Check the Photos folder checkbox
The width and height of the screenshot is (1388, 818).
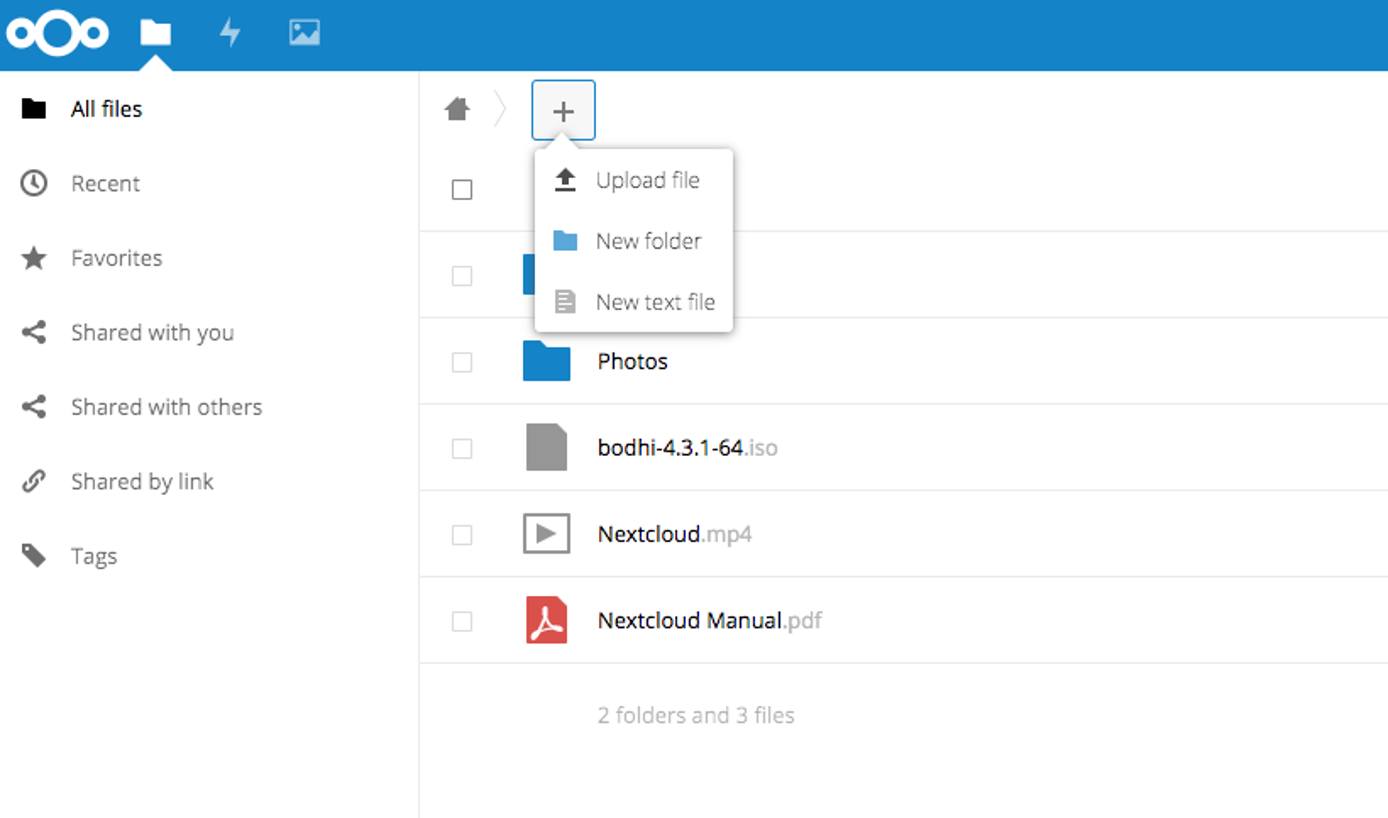click(x=462, y=362)
